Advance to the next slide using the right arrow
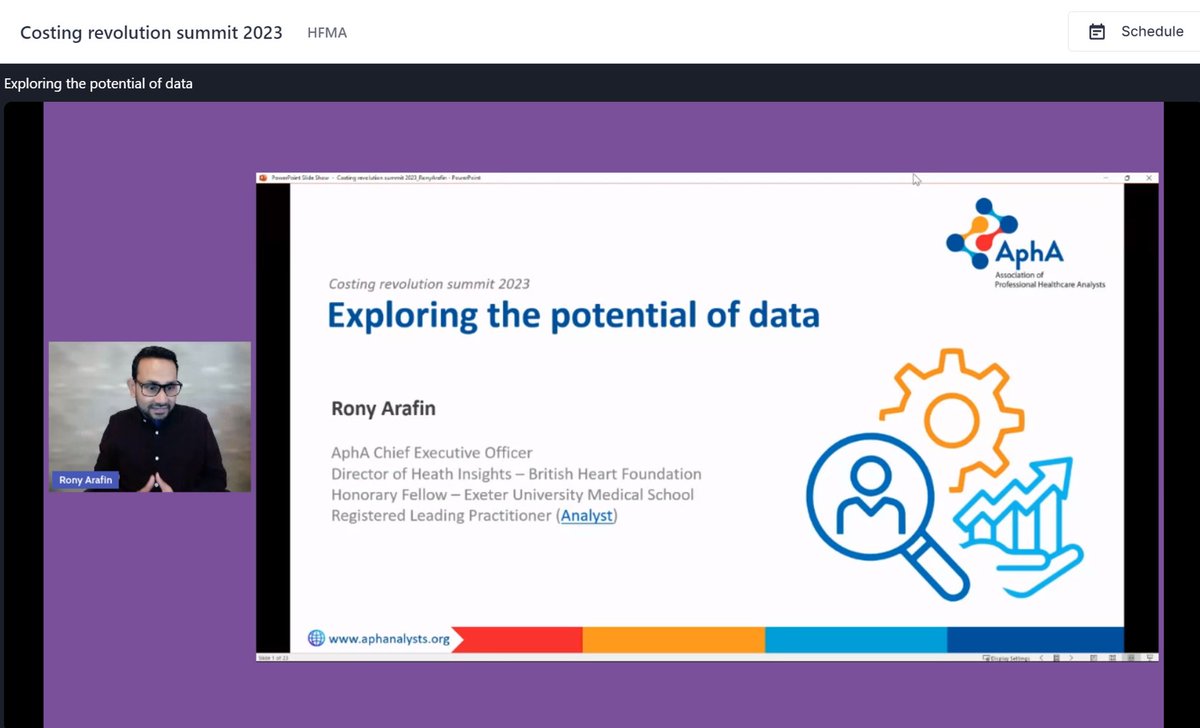This screenshot has width=1200, height=728. coord(1071,658)
